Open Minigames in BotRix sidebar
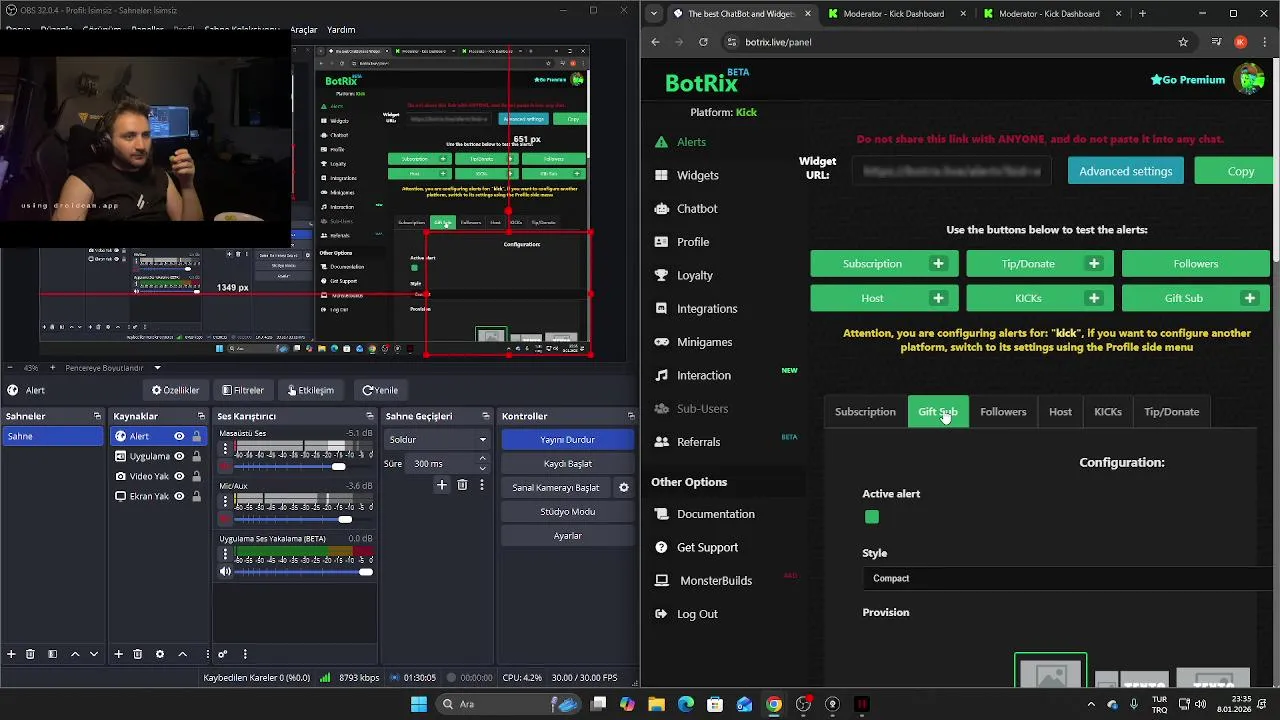Image resolution: width=1280 pixels, height=720 pixels. coord(704,342)
